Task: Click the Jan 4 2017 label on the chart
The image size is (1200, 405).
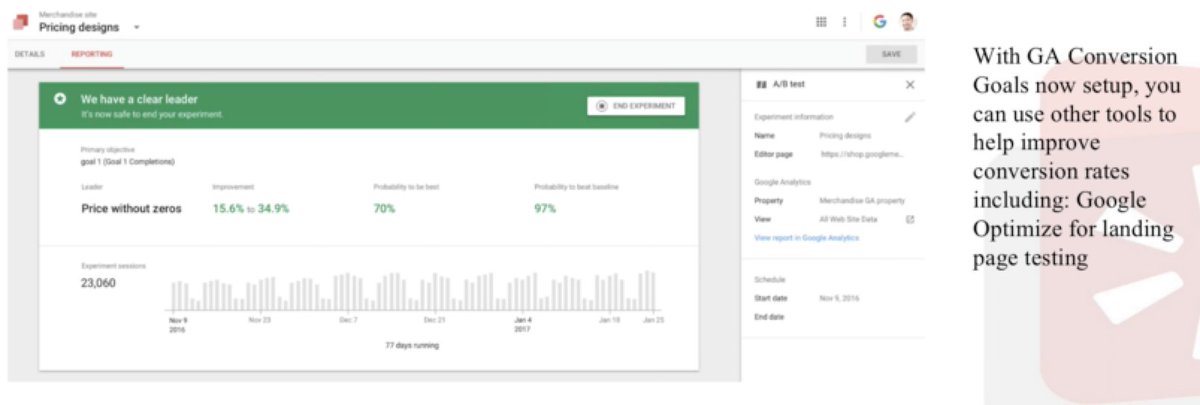Action: tap(523, 324)
